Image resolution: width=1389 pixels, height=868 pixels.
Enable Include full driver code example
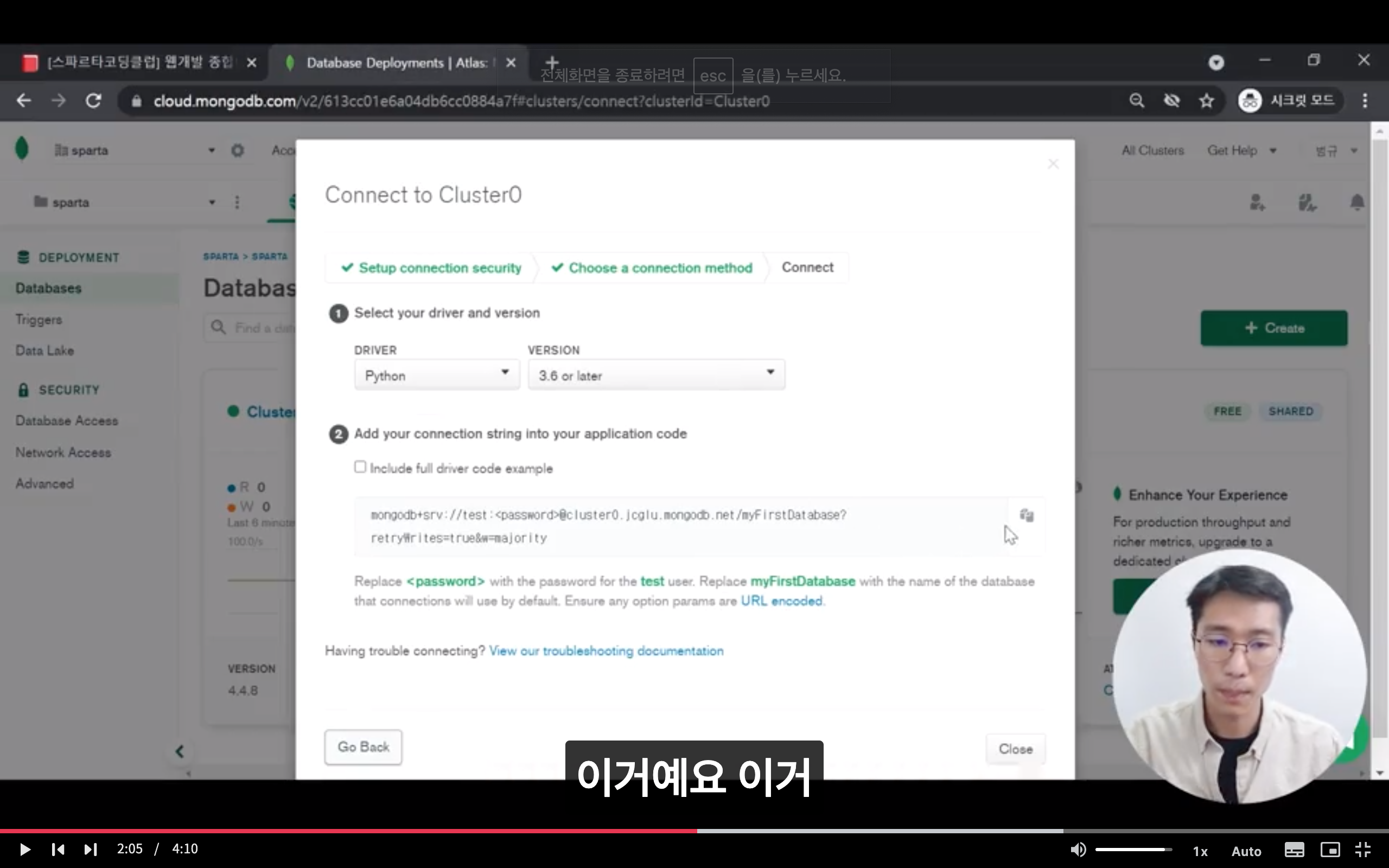pyautogui.click(x=360, y=467)
